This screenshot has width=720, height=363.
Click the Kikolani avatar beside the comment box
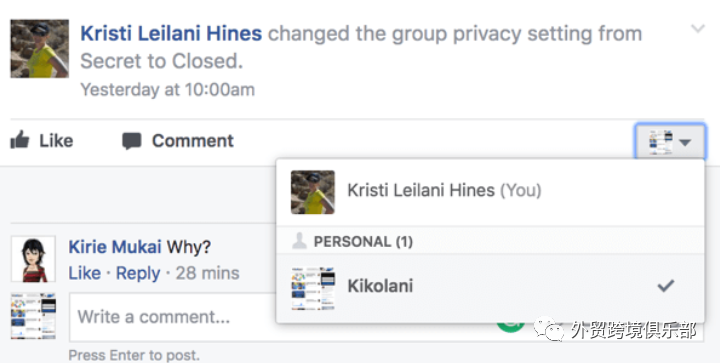[x=33, y=316]
